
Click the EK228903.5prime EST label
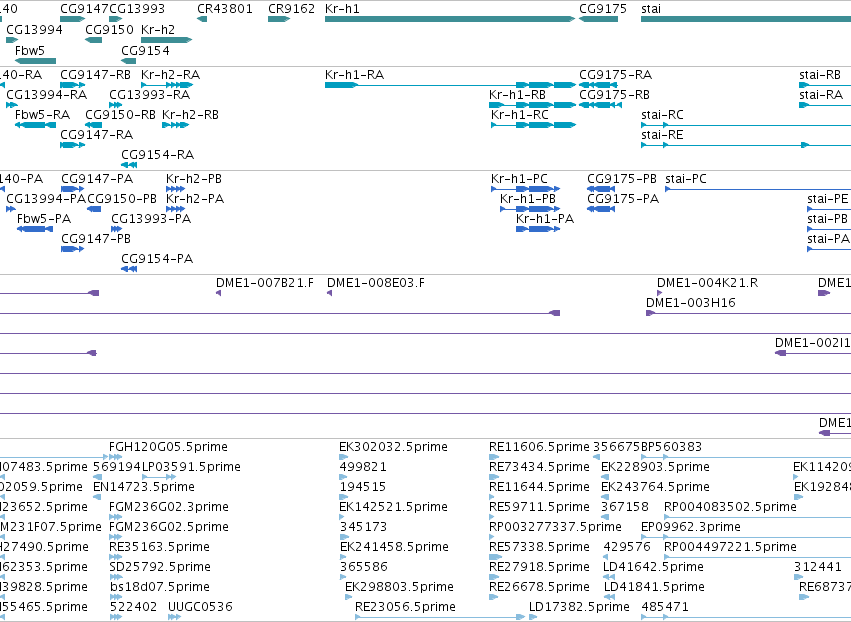tap(655, 467)
